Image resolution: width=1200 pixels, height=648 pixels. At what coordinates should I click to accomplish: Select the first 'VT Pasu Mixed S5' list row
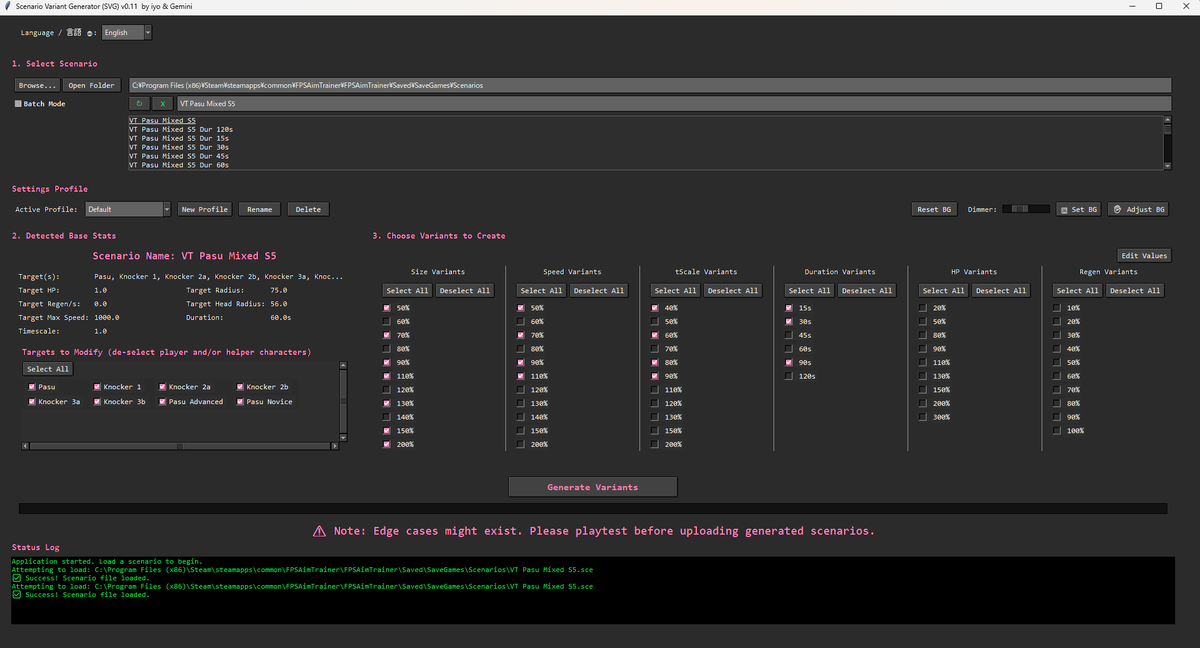(162, 120)
